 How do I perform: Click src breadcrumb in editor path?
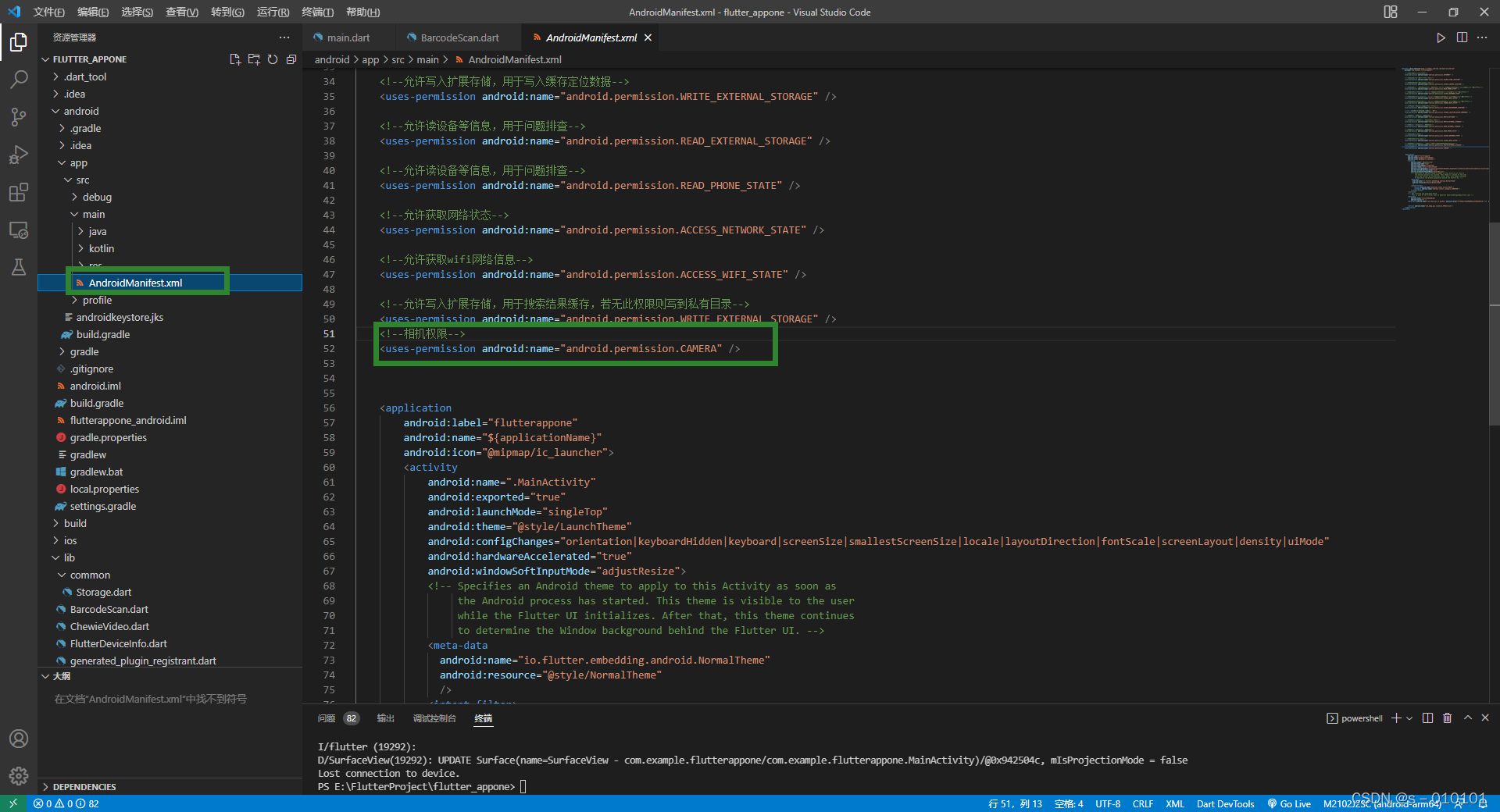[398, 59]
